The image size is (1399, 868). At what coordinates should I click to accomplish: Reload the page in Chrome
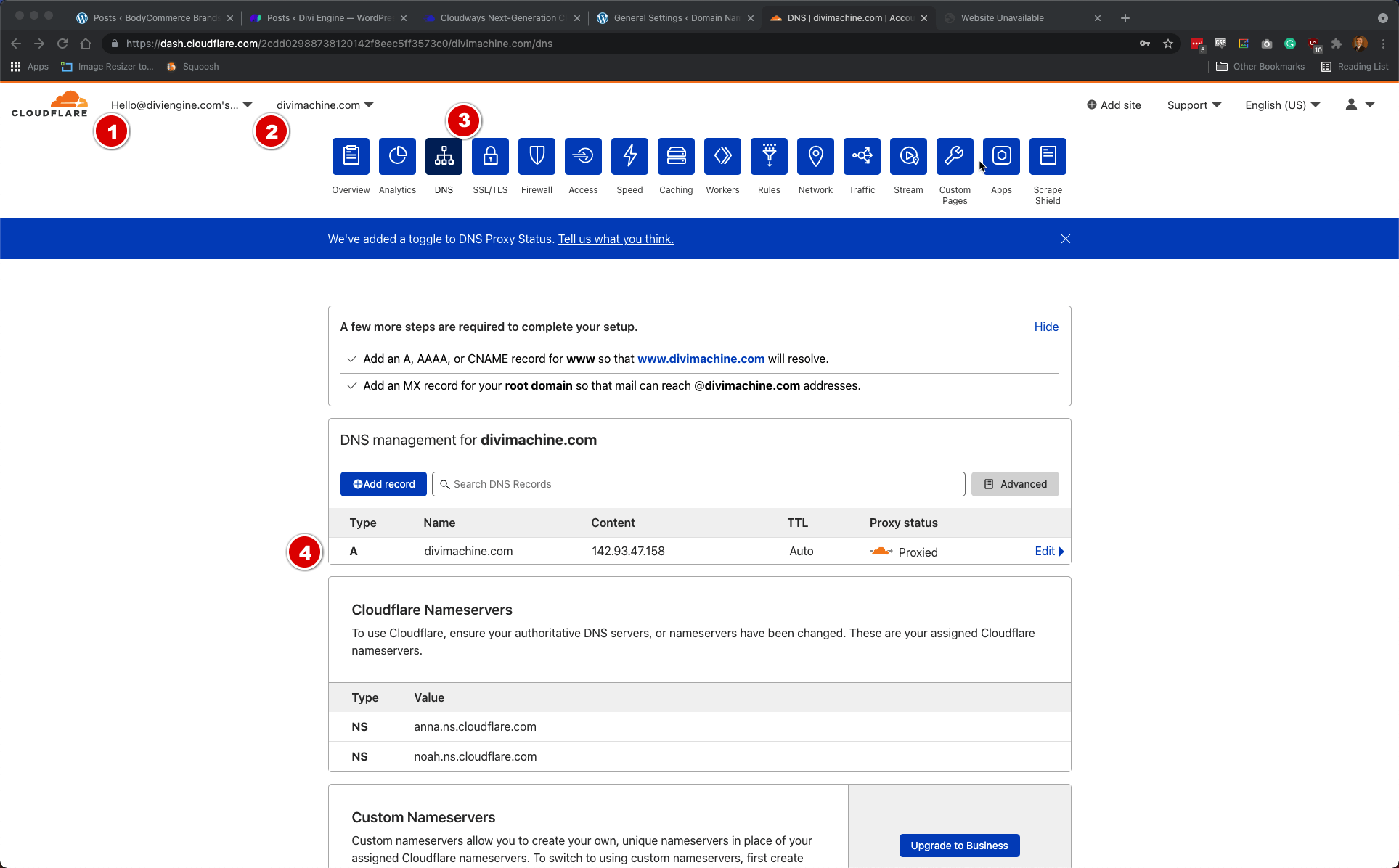62,44
